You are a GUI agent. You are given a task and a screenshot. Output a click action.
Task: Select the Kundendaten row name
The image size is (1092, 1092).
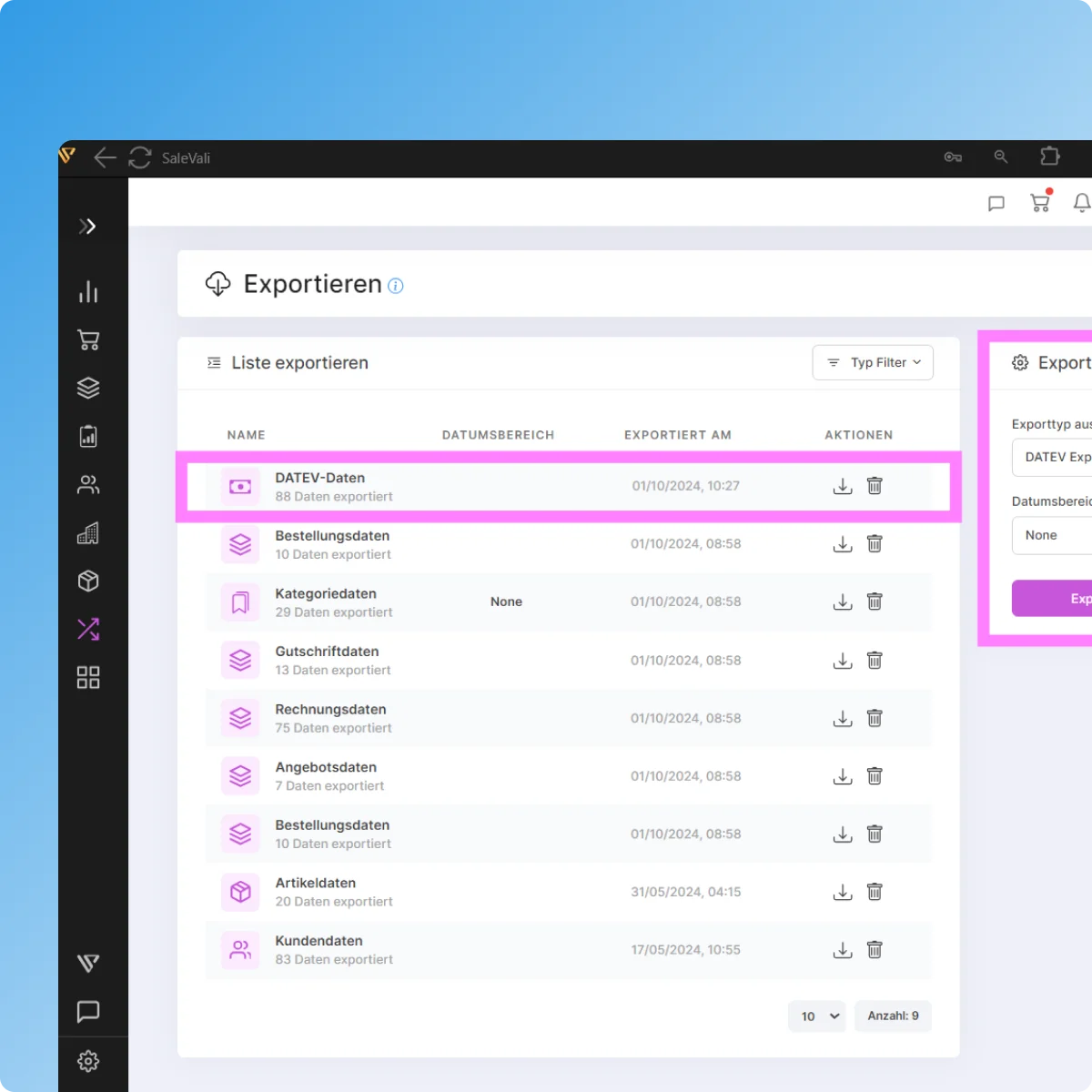[318, 941]
